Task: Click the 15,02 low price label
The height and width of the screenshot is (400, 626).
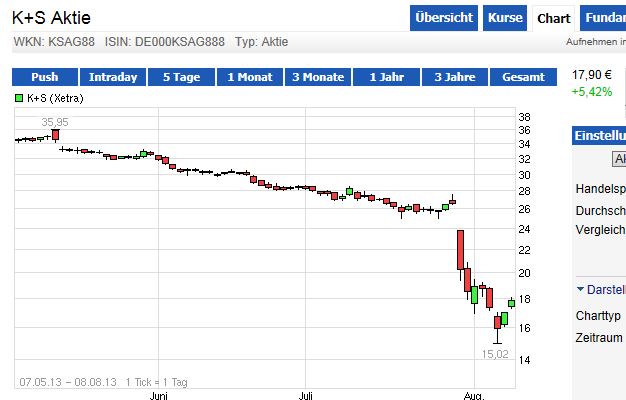Action: pyautogui.click(x=495, y=354)
